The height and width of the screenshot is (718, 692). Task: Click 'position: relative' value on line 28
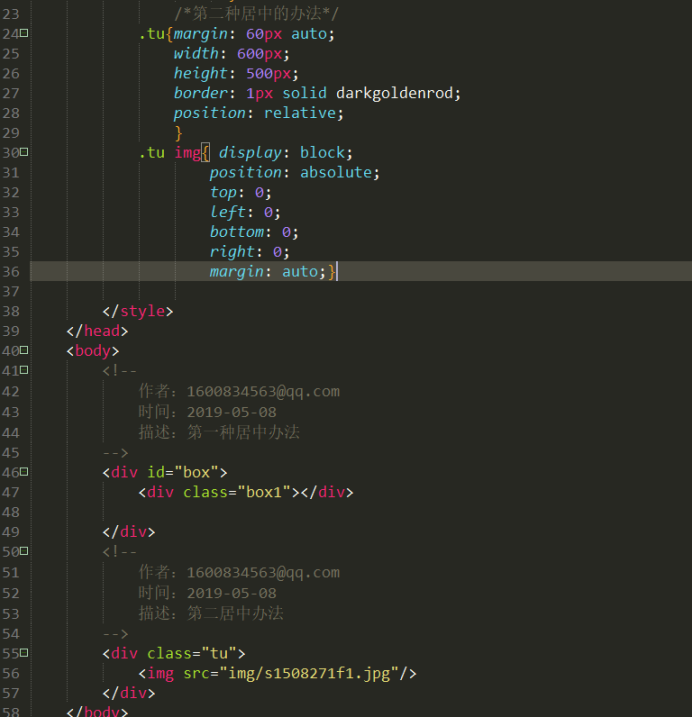click(x=300, y=113)
